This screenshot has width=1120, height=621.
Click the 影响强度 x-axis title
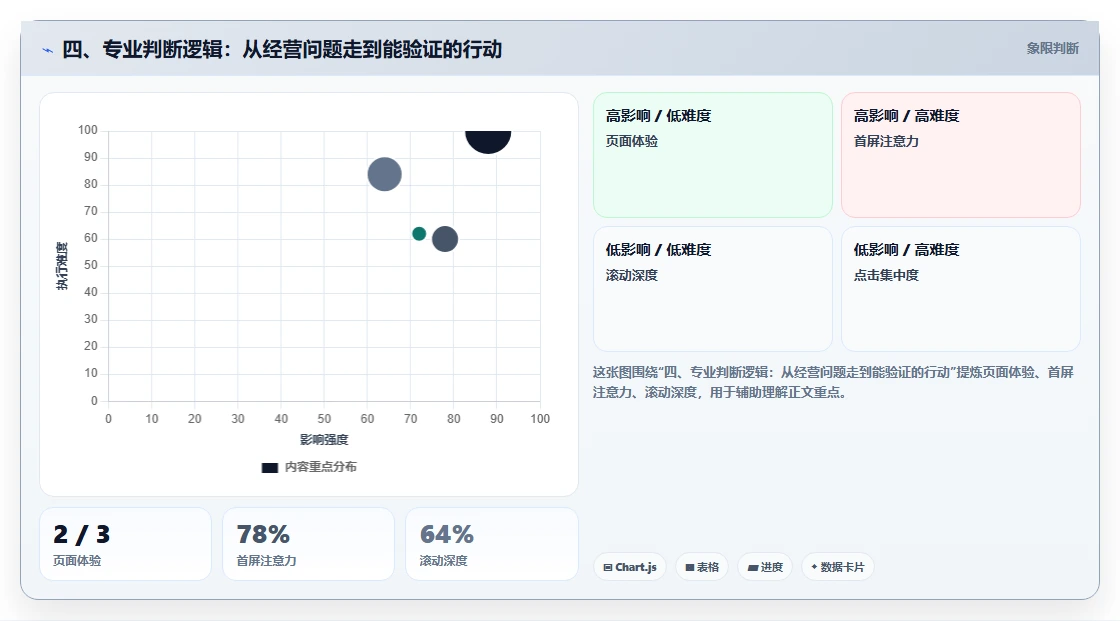(324, 439)
